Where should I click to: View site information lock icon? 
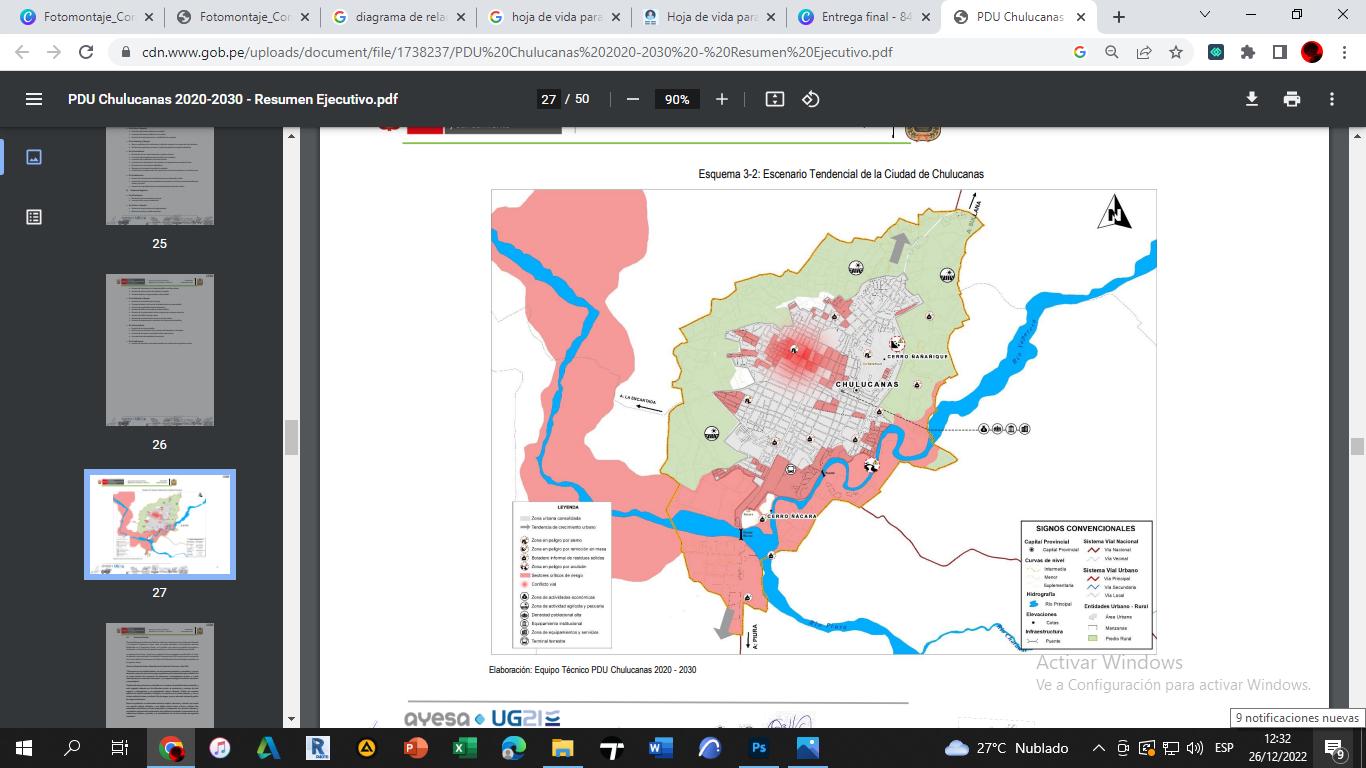(125, 52)
